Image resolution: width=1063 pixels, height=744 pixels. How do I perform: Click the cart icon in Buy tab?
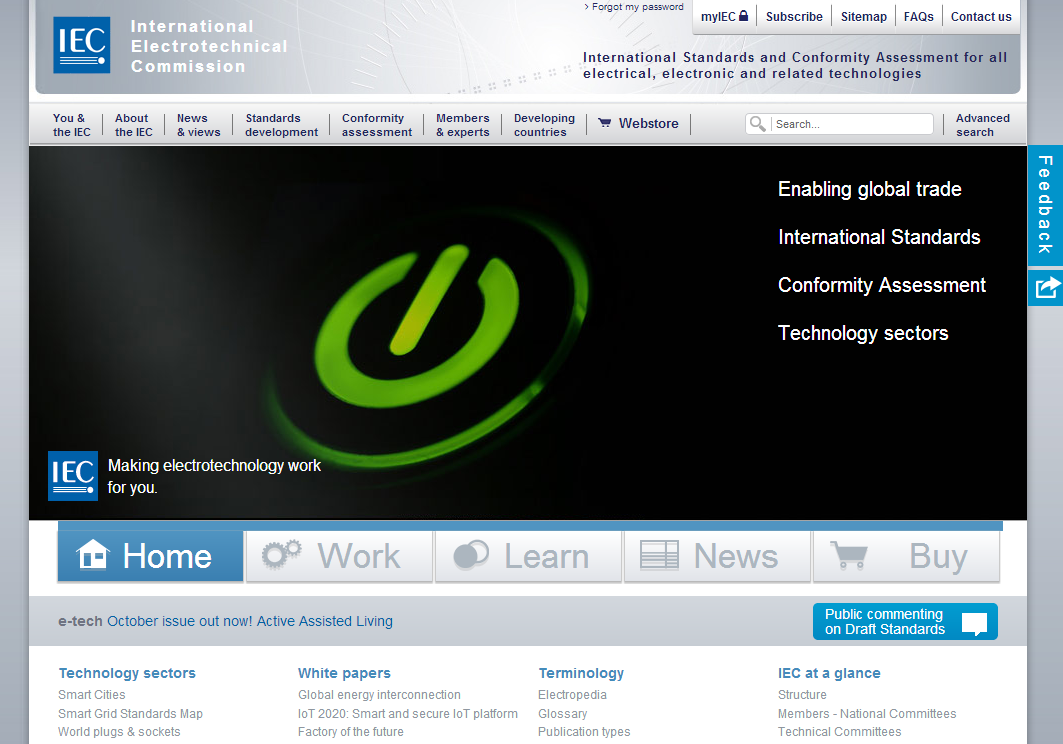click(x=849, y=555)
